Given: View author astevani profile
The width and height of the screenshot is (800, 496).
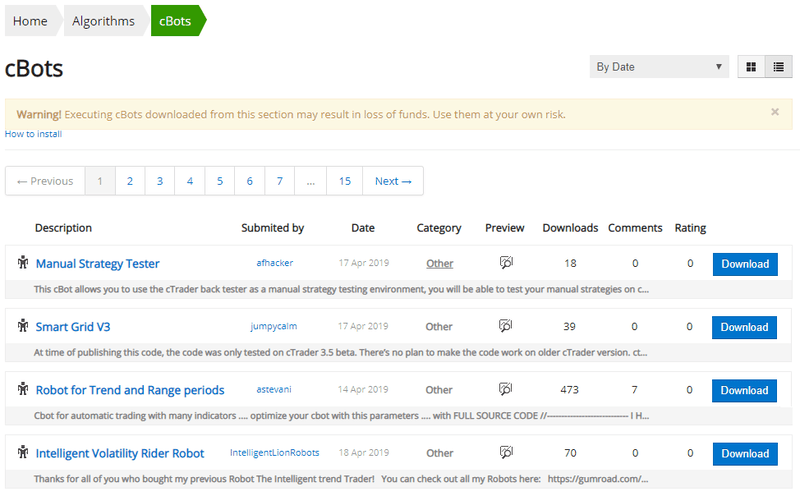Looking at the screenshot, I should tap(274, 389).
